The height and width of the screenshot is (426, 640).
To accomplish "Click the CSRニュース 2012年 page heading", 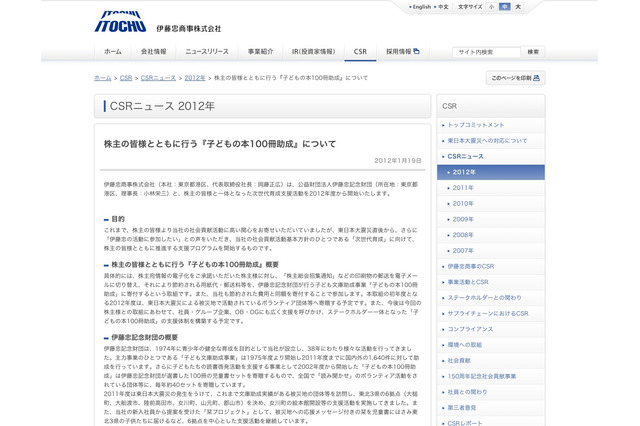I will [162, 106].
